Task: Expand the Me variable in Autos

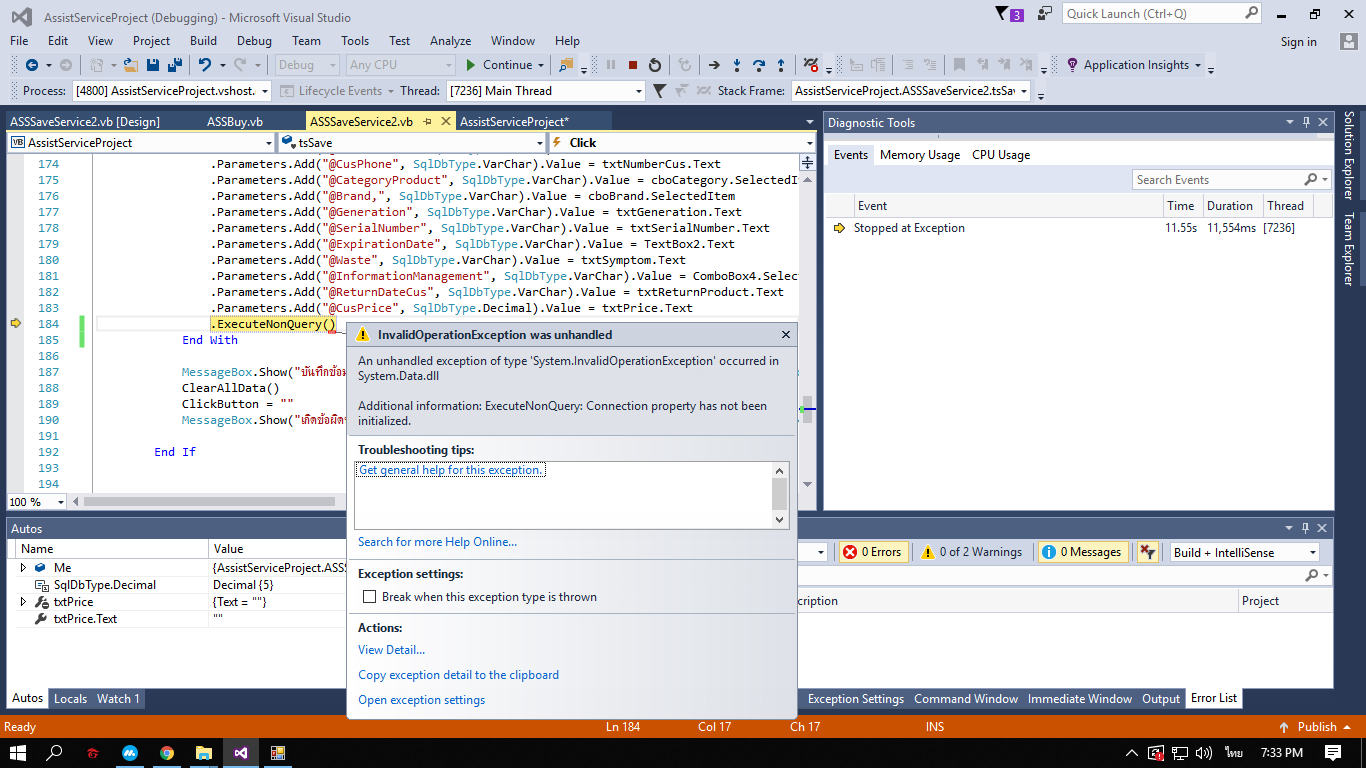Action: [x=23, y=567]
